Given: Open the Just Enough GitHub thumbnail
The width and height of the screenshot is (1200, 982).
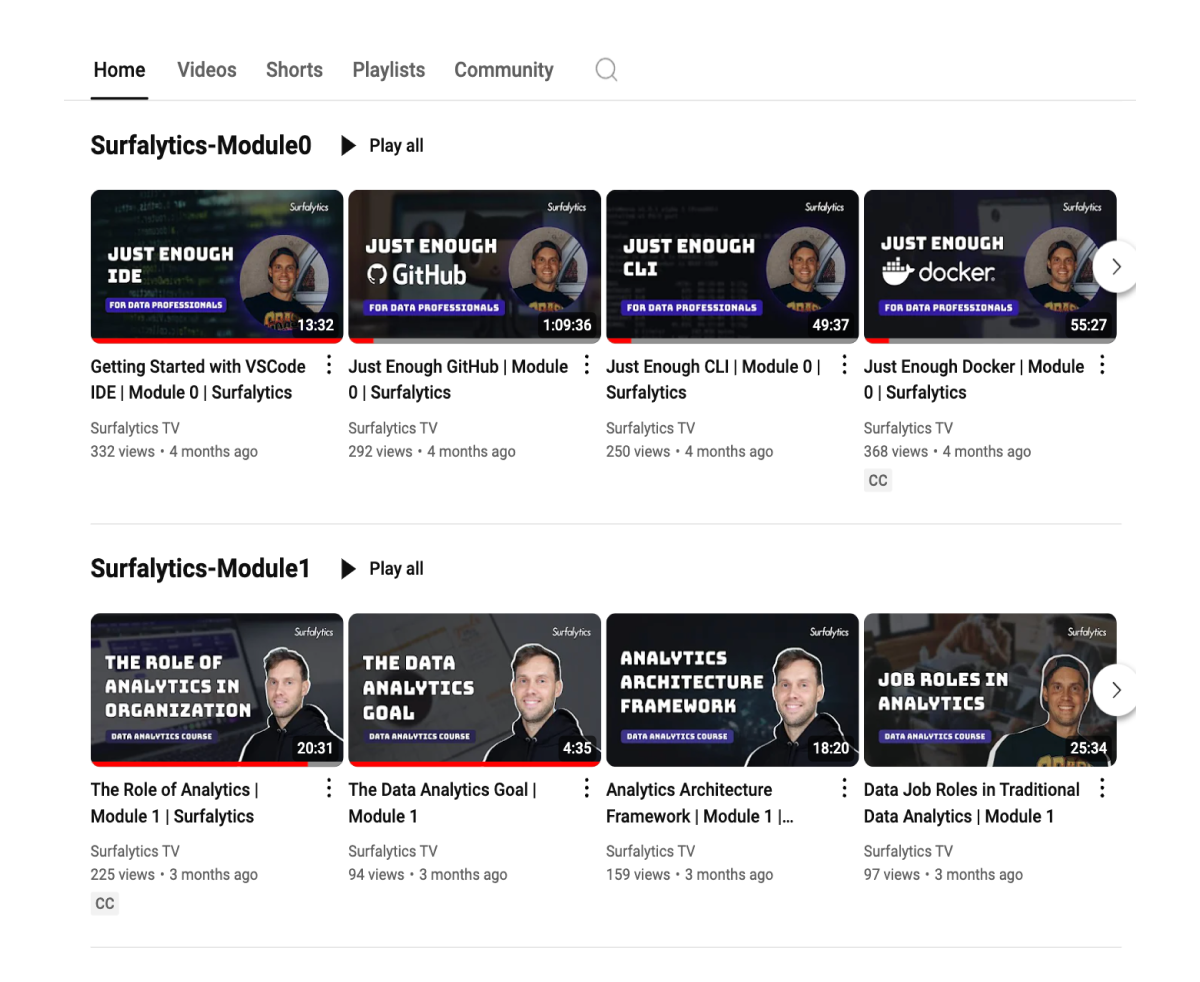Looking at the screenshot, I should coord(474,266).
